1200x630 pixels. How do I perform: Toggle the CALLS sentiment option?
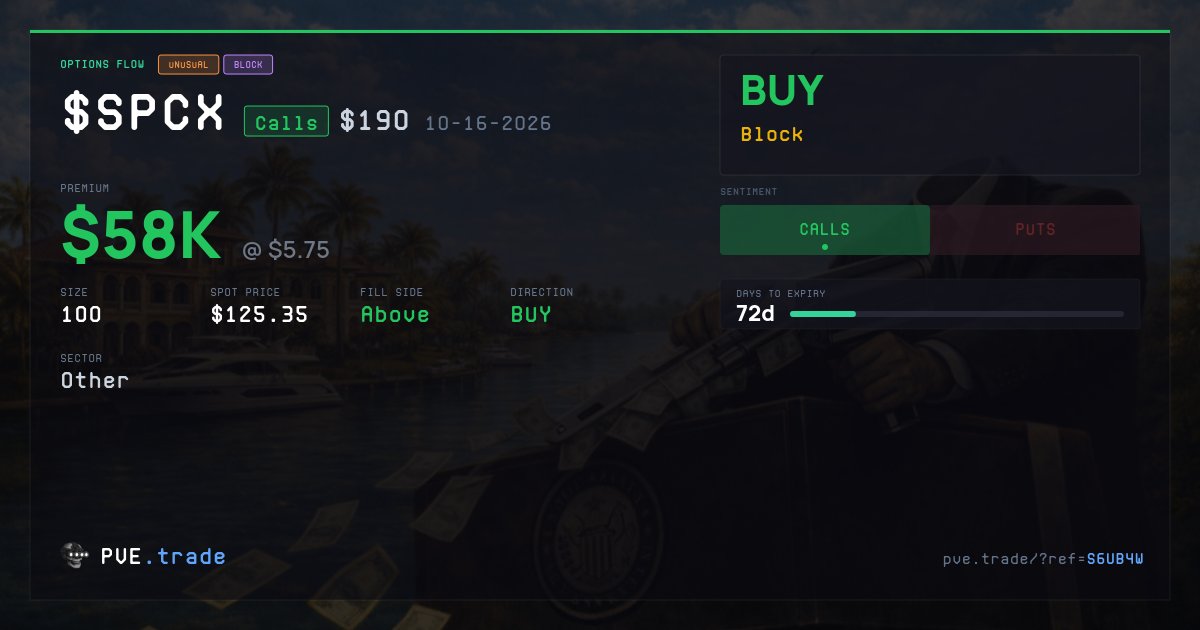tap(825, 230)
